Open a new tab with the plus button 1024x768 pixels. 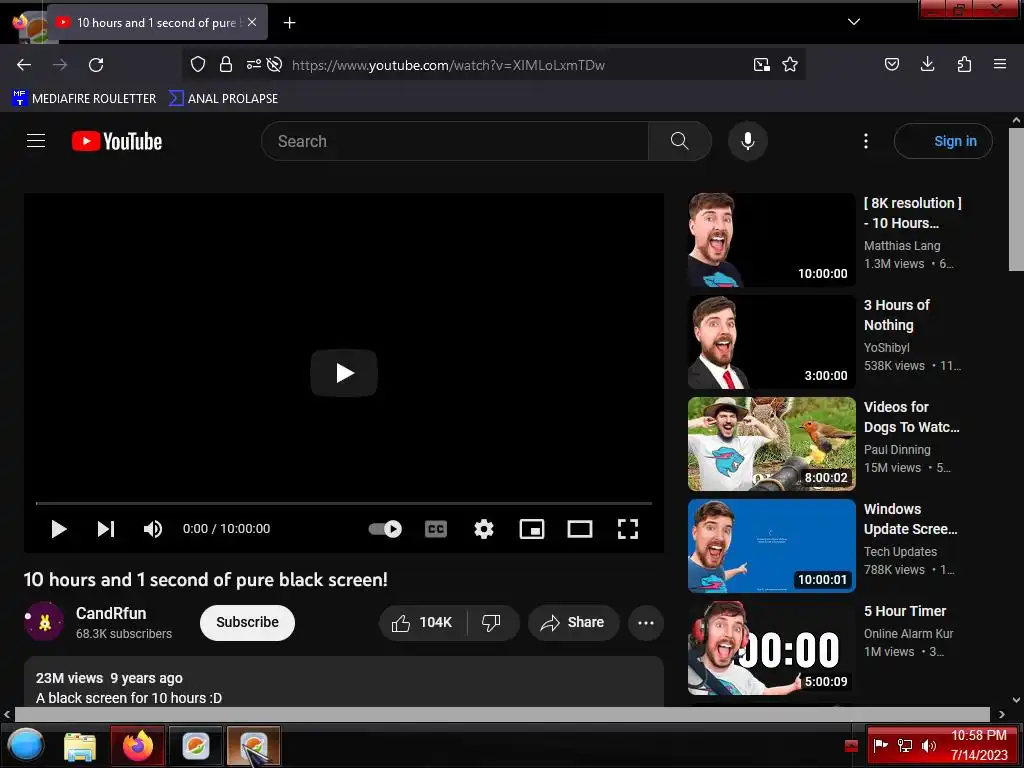pos(289,23)
